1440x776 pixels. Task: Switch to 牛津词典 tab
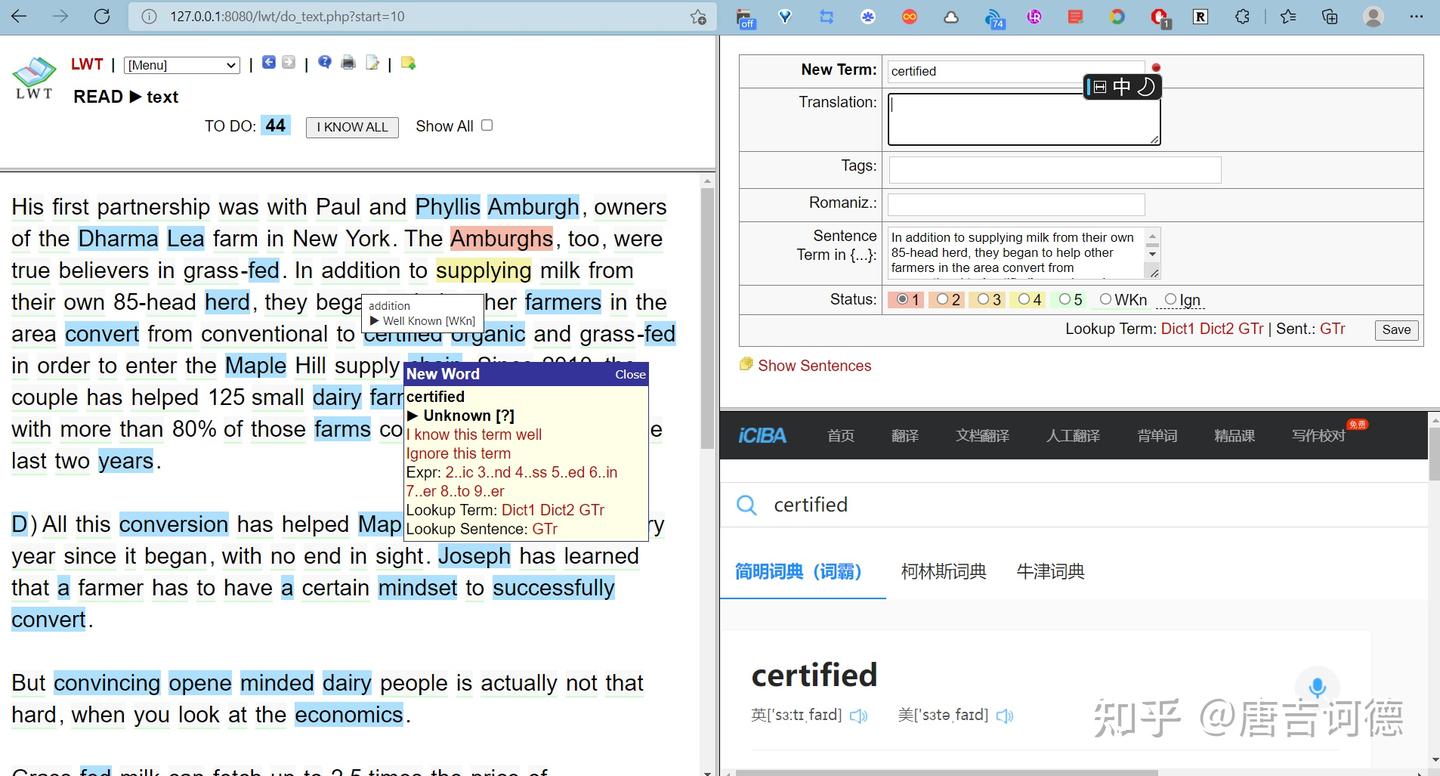pos(1050,571)
